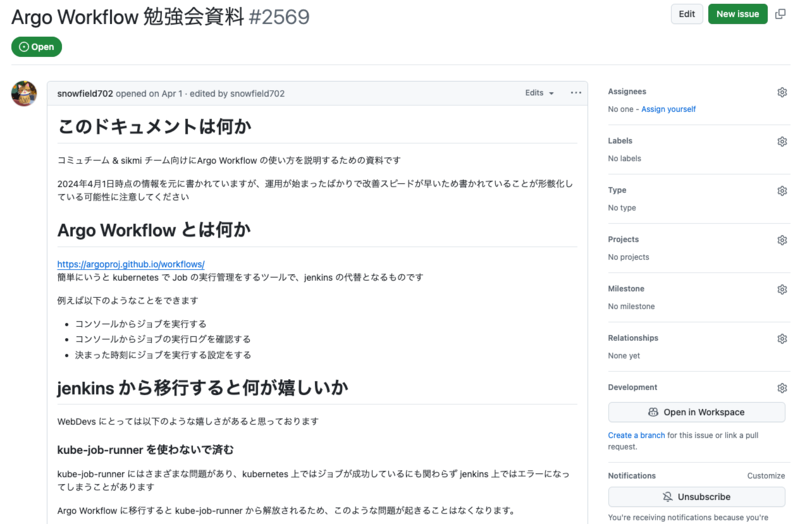Click the 'opened on Apr 1' timestamp

(149, 94)
